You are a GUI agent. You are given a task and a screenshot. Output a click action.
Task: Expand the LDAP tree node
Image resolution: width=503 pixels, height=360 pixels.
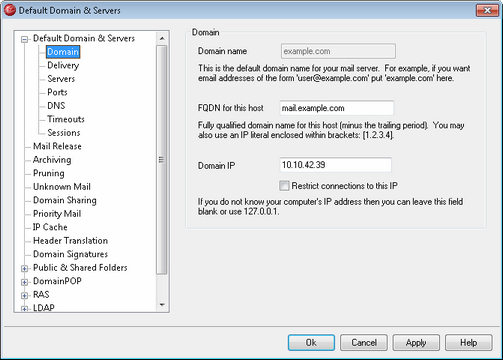tap(24, 309)
